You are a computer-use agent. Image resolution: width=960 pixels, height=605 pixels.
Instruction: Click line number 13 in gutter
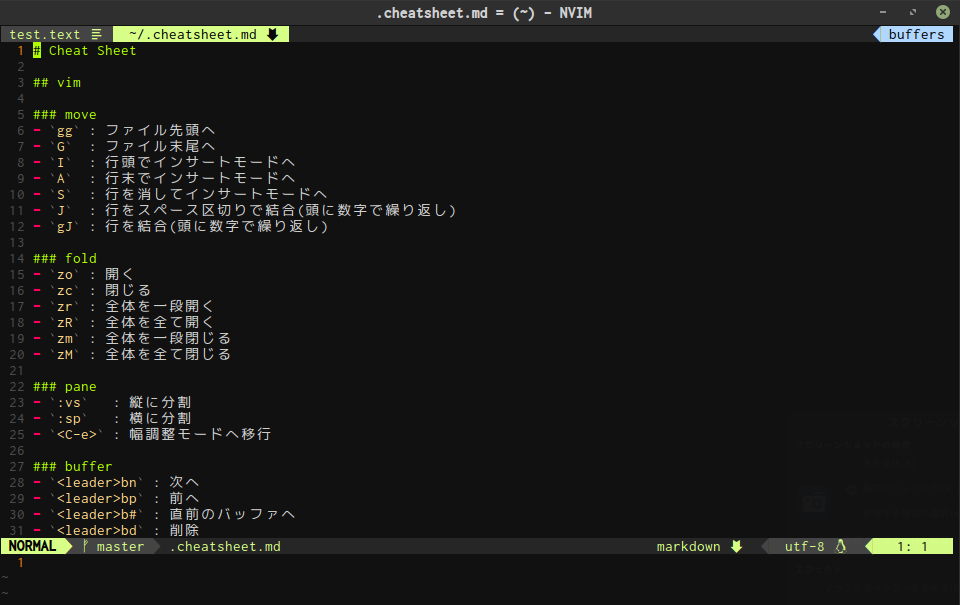tap(17, 242)
